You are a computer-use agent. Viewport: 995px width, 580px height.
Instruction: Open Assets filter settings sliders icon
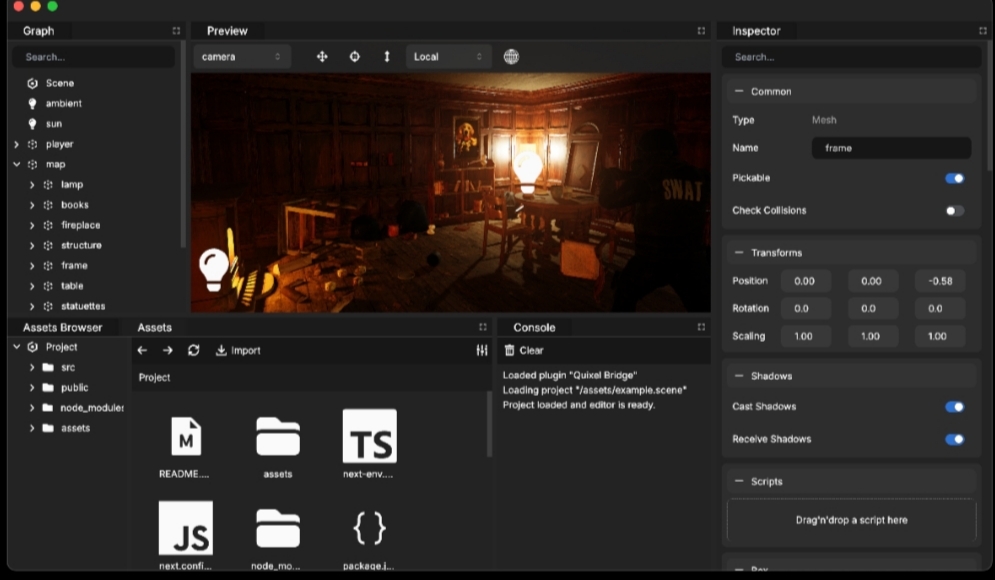(x=482, y=350)
